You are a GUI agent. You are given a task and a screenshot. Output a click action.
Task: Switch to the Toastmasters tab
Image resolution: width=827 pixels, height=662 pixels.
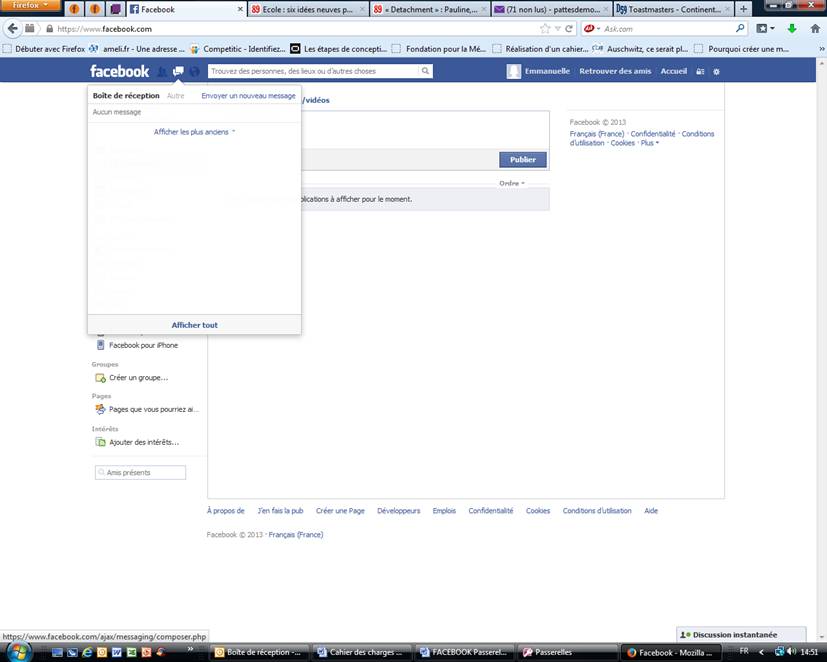point(674,9)
